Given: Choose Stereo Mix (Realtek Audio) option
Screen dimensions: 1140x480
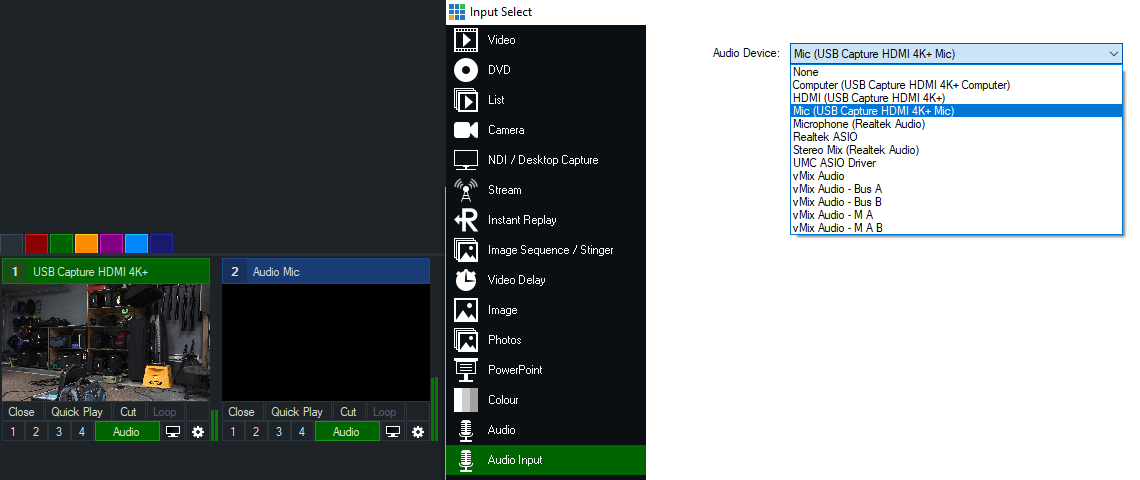Looking at the screenshot, I should pyautogui.click(x=956, y=150).
